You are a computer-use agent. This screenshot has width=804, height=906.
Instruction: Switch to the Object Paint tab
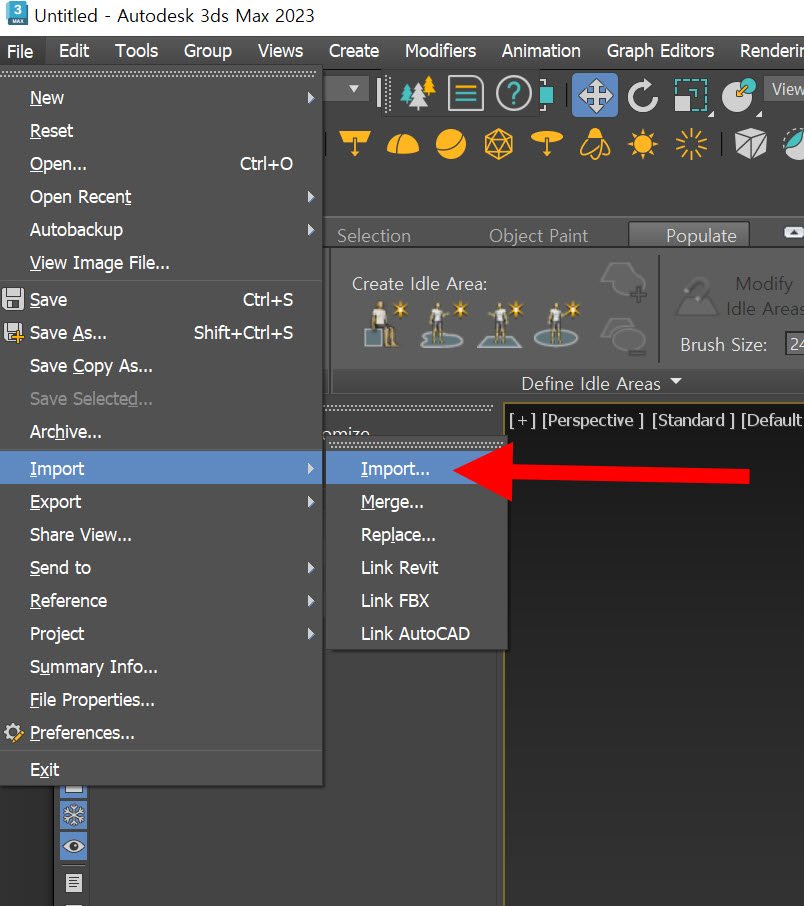click(538, 235)
